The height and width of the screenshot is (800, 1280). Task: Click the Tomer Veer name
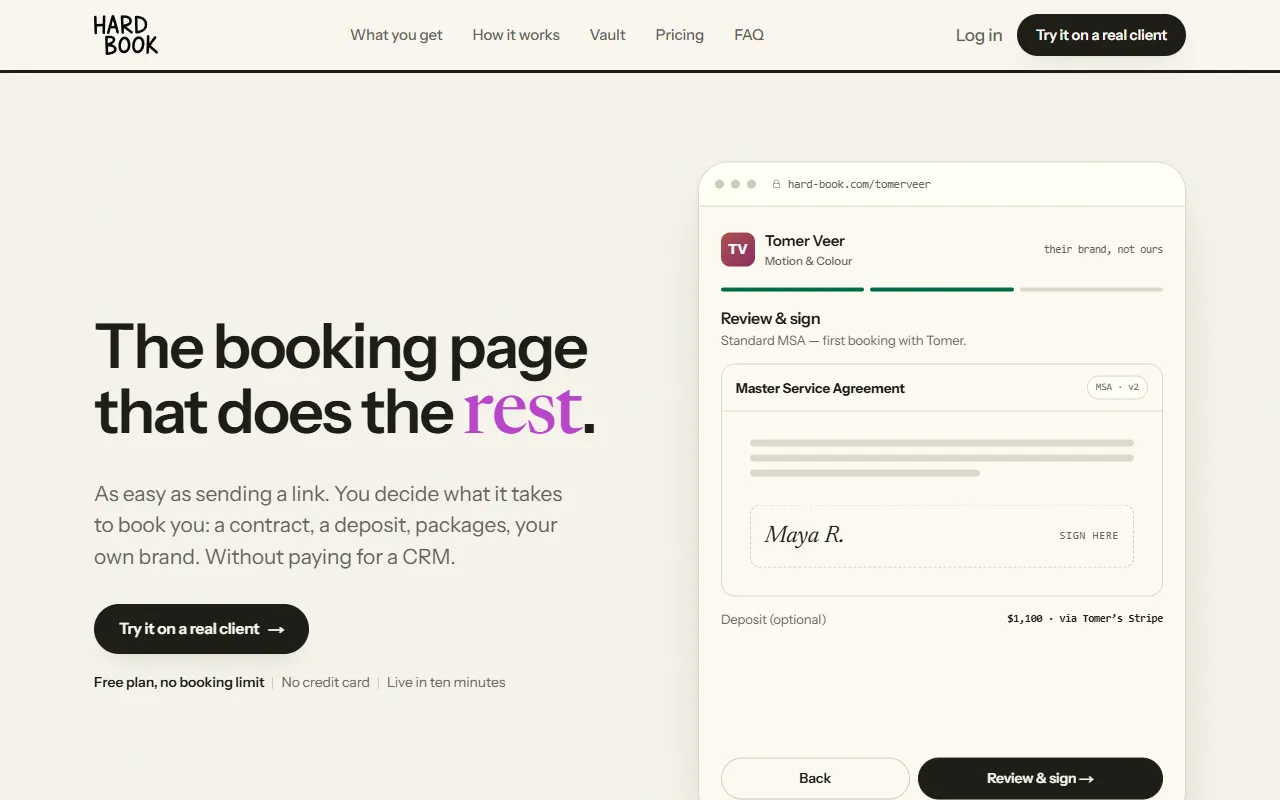805,241
